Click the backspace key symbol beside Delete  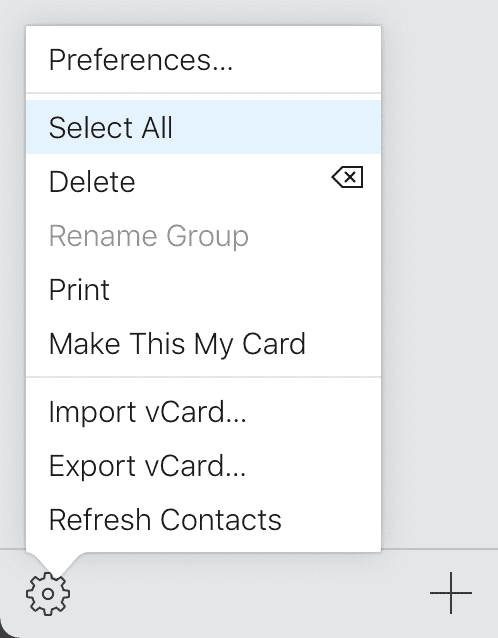pos(347,177)
